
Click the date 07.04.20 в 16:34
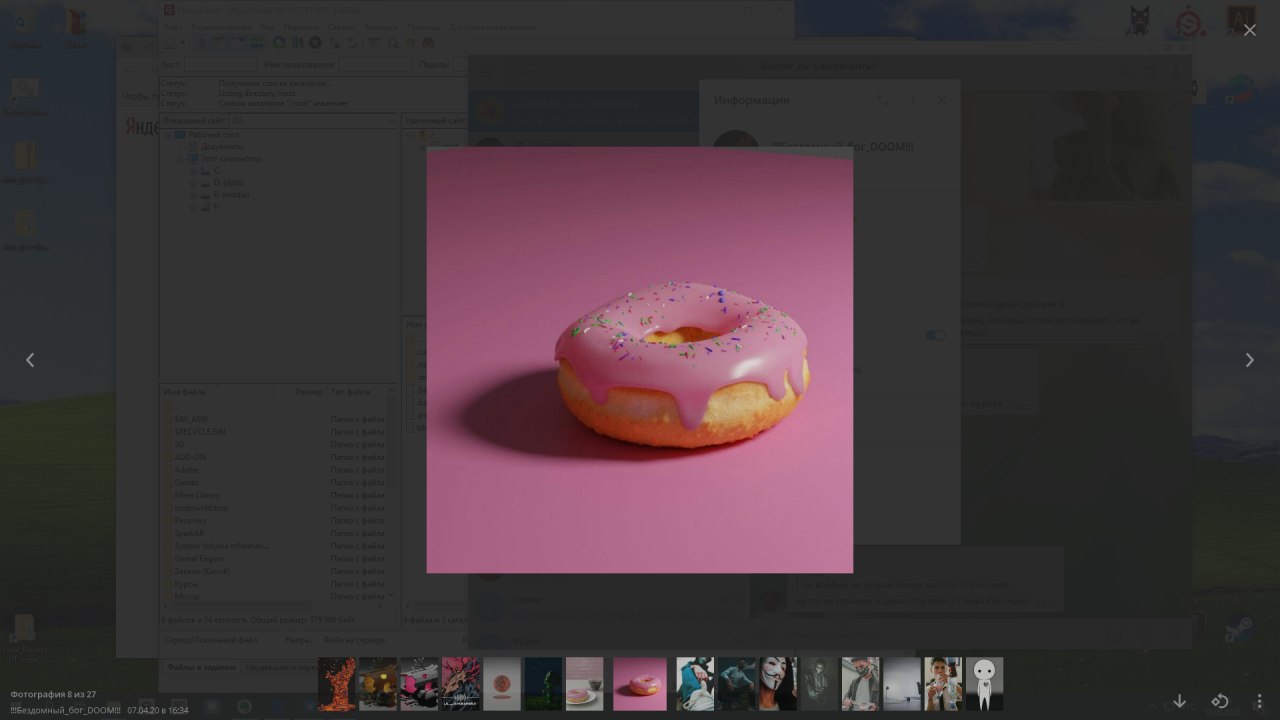point(158,710)
